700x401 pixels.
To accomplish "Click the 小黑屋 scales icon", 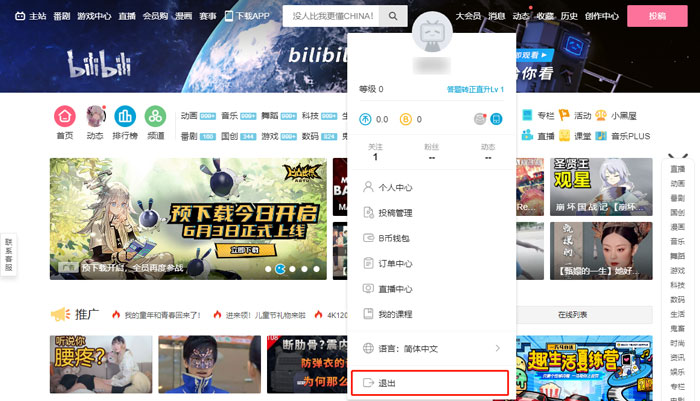I will (601, 115).
